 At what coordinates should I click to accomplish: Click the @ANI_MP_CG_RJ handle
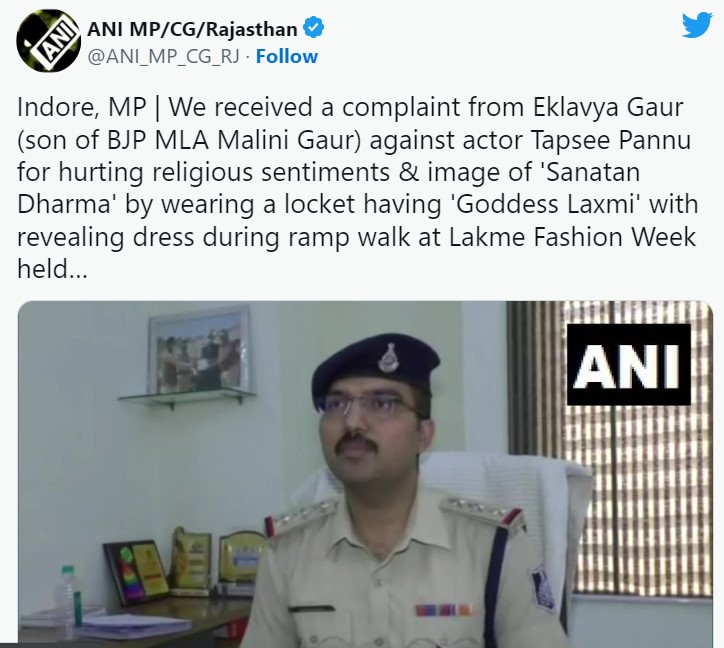pyautogui.click(x=164, y=56)
